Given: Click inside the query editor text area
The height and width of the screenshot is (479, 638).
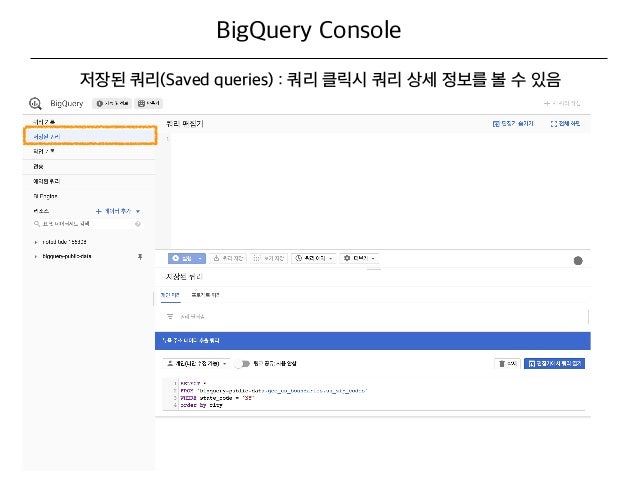Looking at the screenshot, I should [x=378, y=189].
